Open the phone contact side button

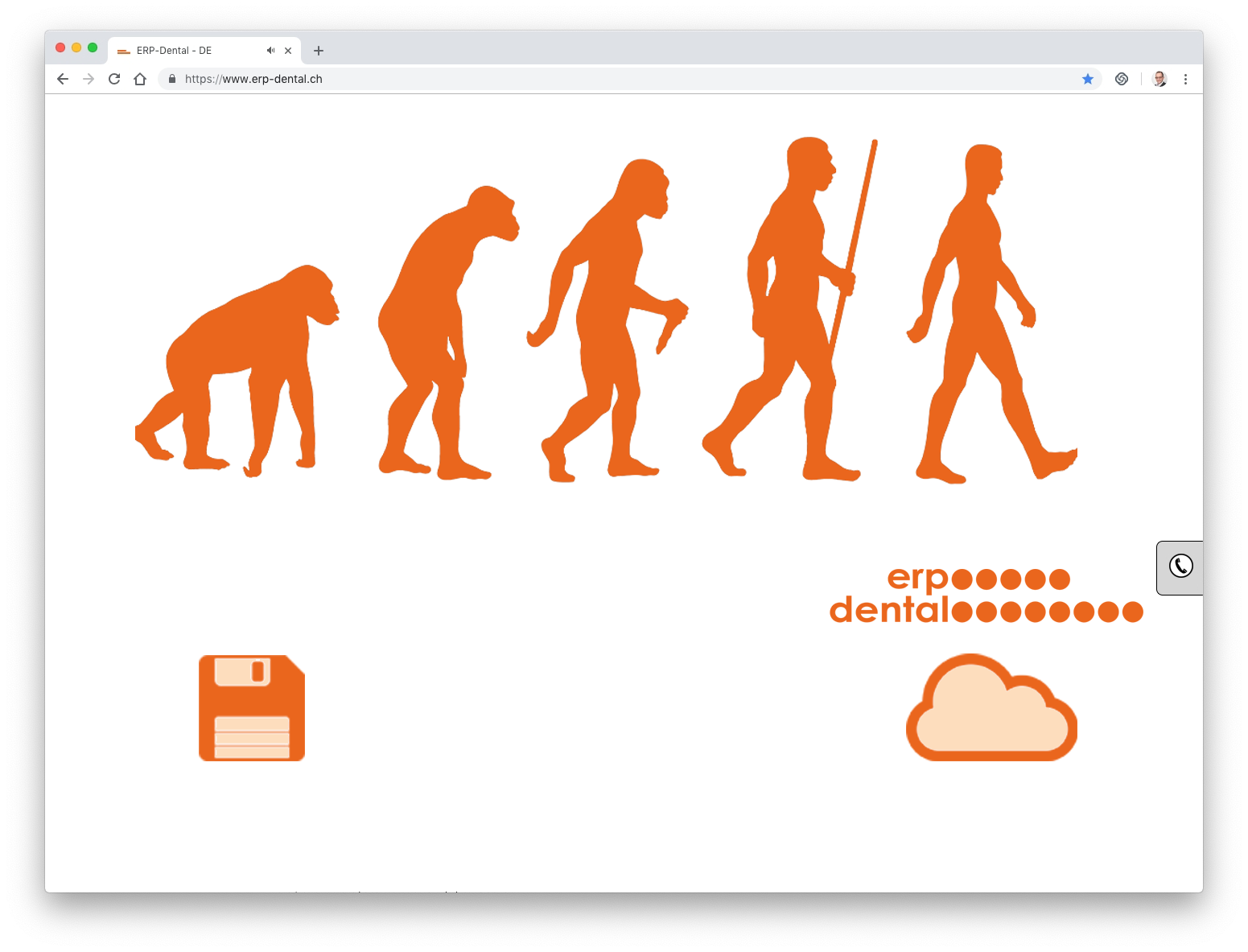[1180, 567]
